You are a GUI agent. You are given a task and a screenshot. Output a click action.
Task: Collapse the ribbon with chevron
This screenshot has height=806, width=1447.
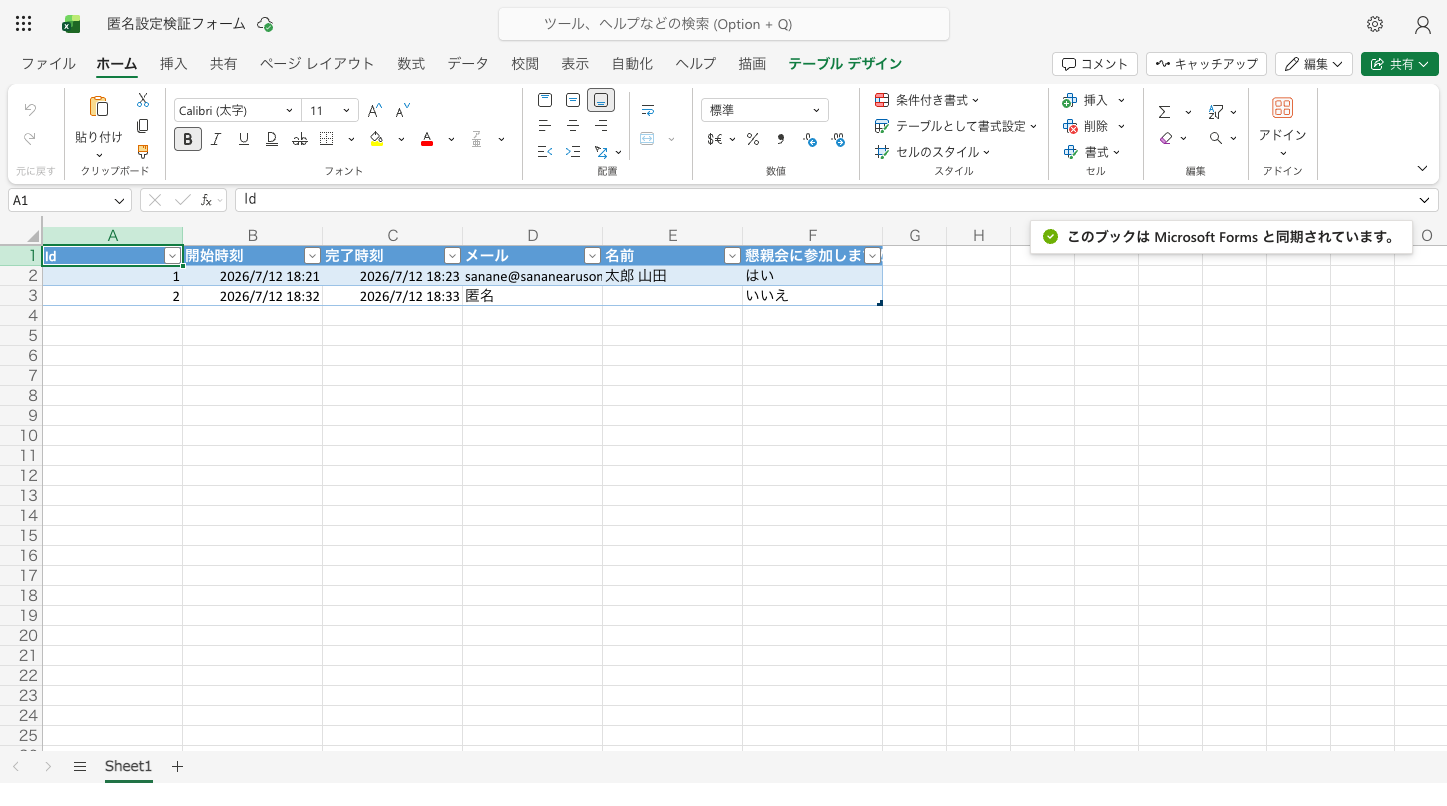(1422, 168)
